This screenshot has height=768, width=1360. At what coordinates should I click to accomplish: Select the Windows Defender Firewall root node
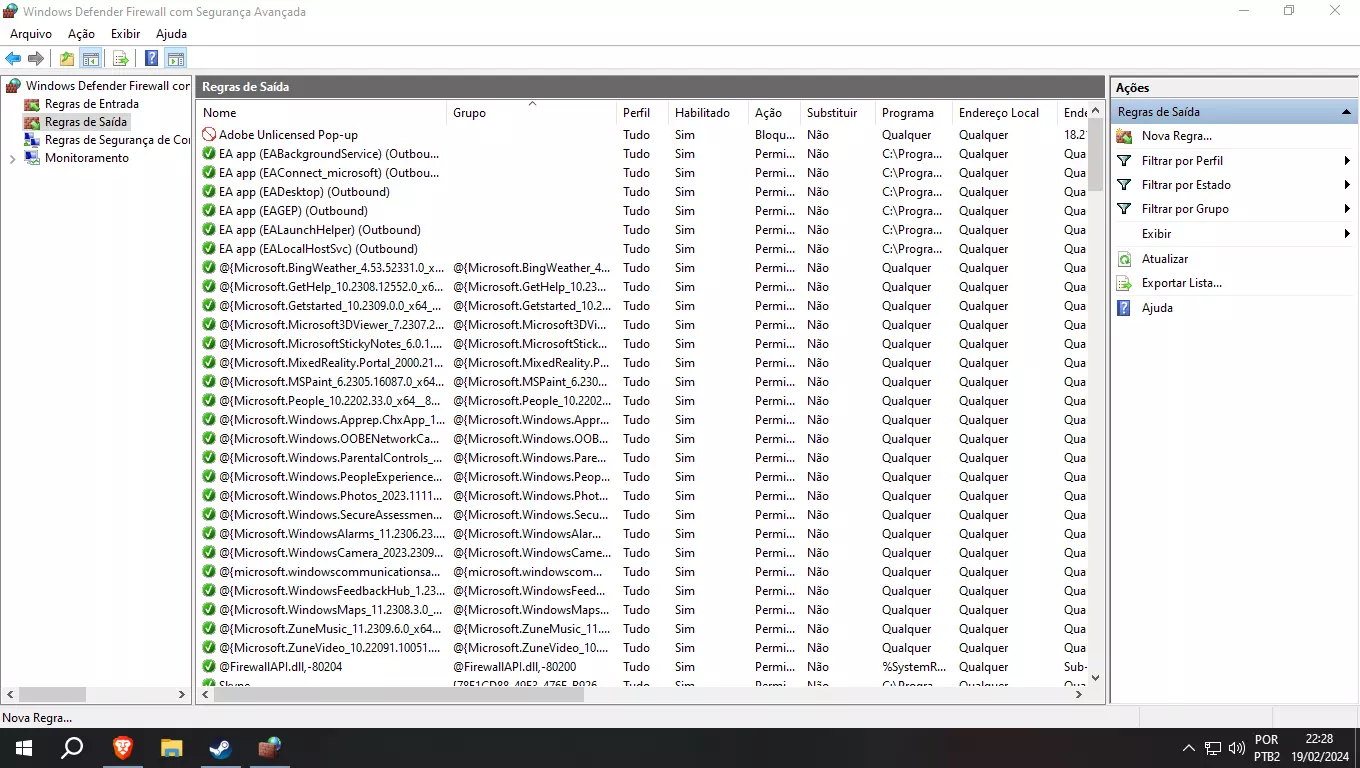coord(107,86)
